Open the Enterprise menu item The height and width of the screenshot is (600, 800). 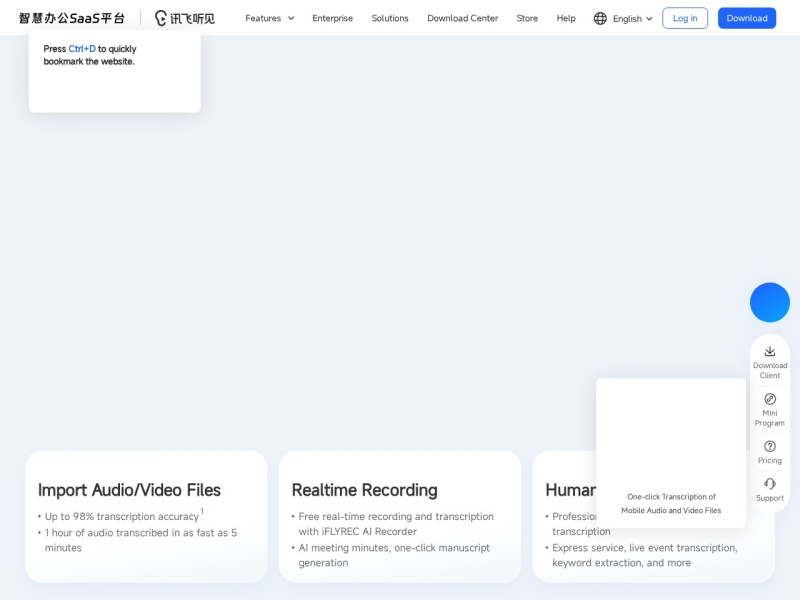[332, 18]
